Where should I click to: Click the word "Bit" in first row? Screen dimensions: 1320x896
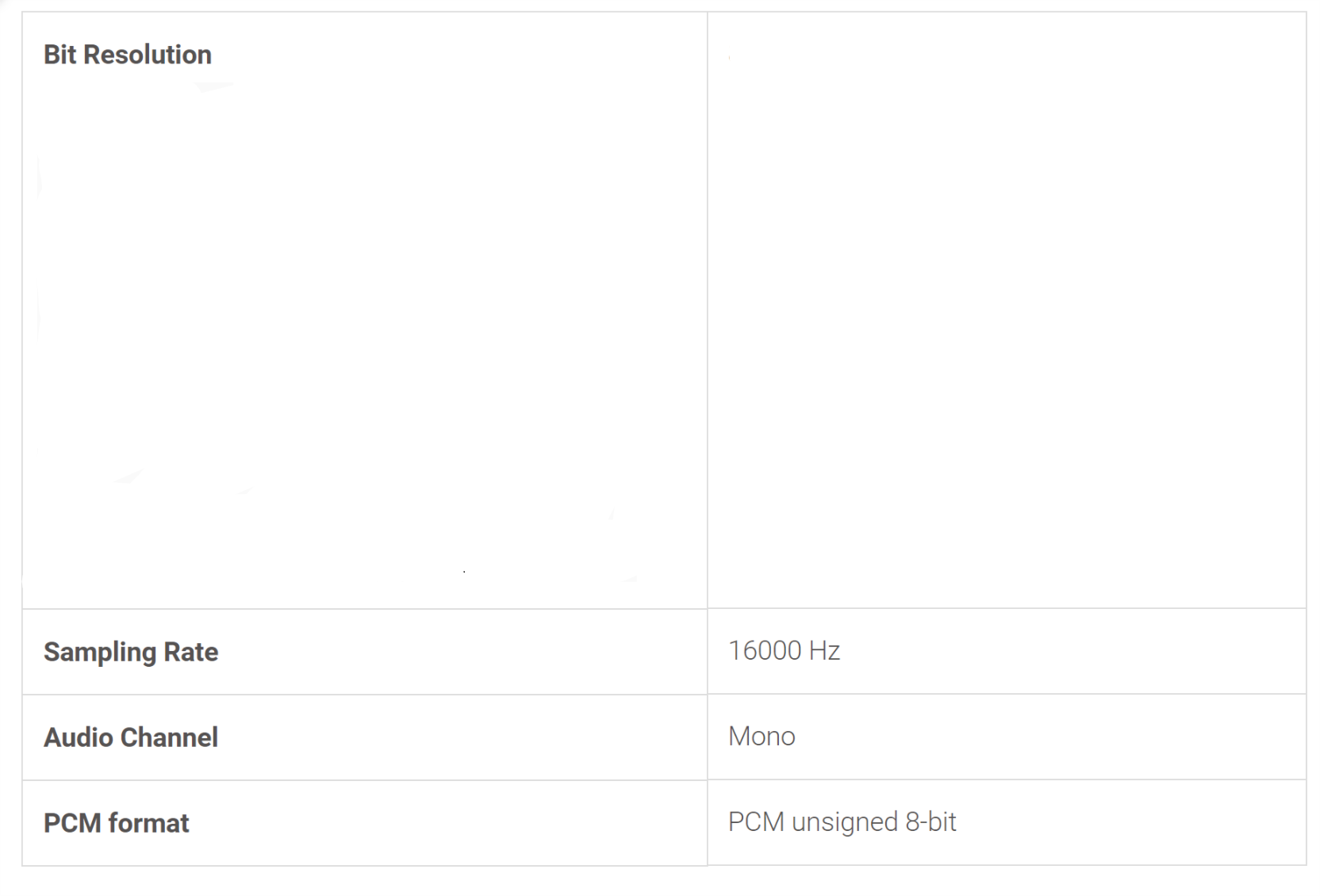click(x=60, y=55)
